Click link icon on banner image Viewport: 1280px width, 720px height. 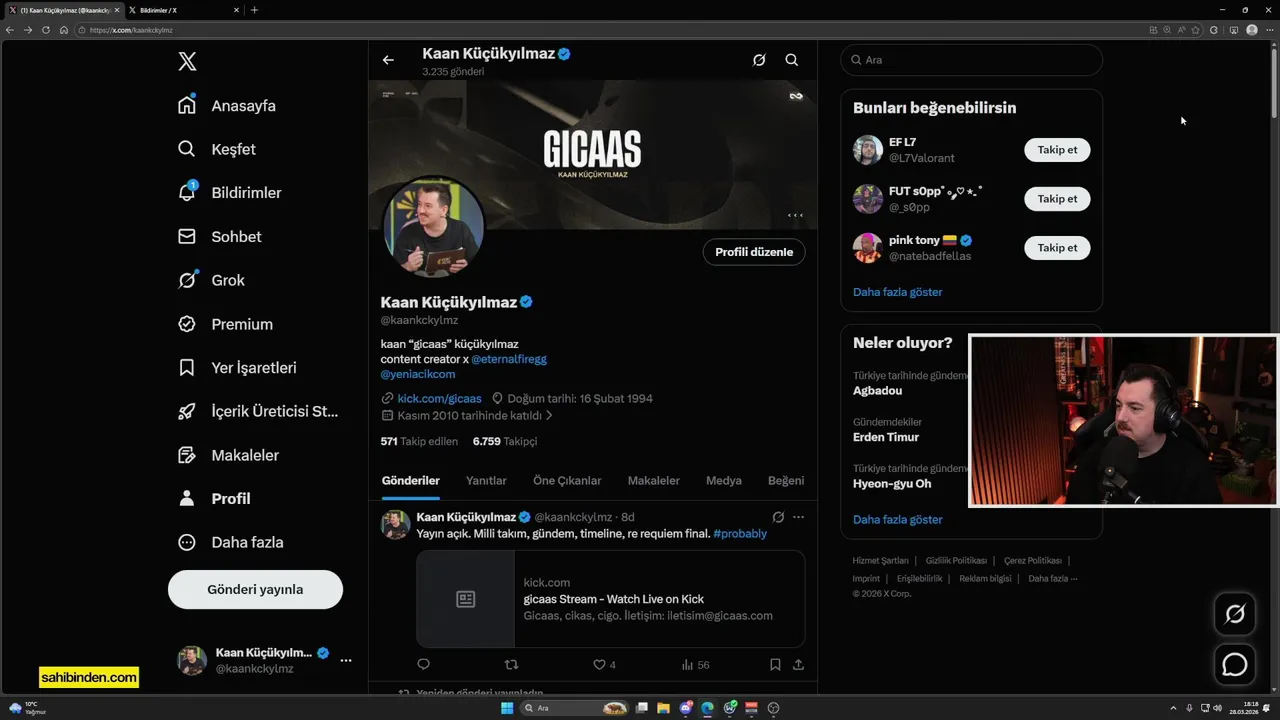click(796, 96)
